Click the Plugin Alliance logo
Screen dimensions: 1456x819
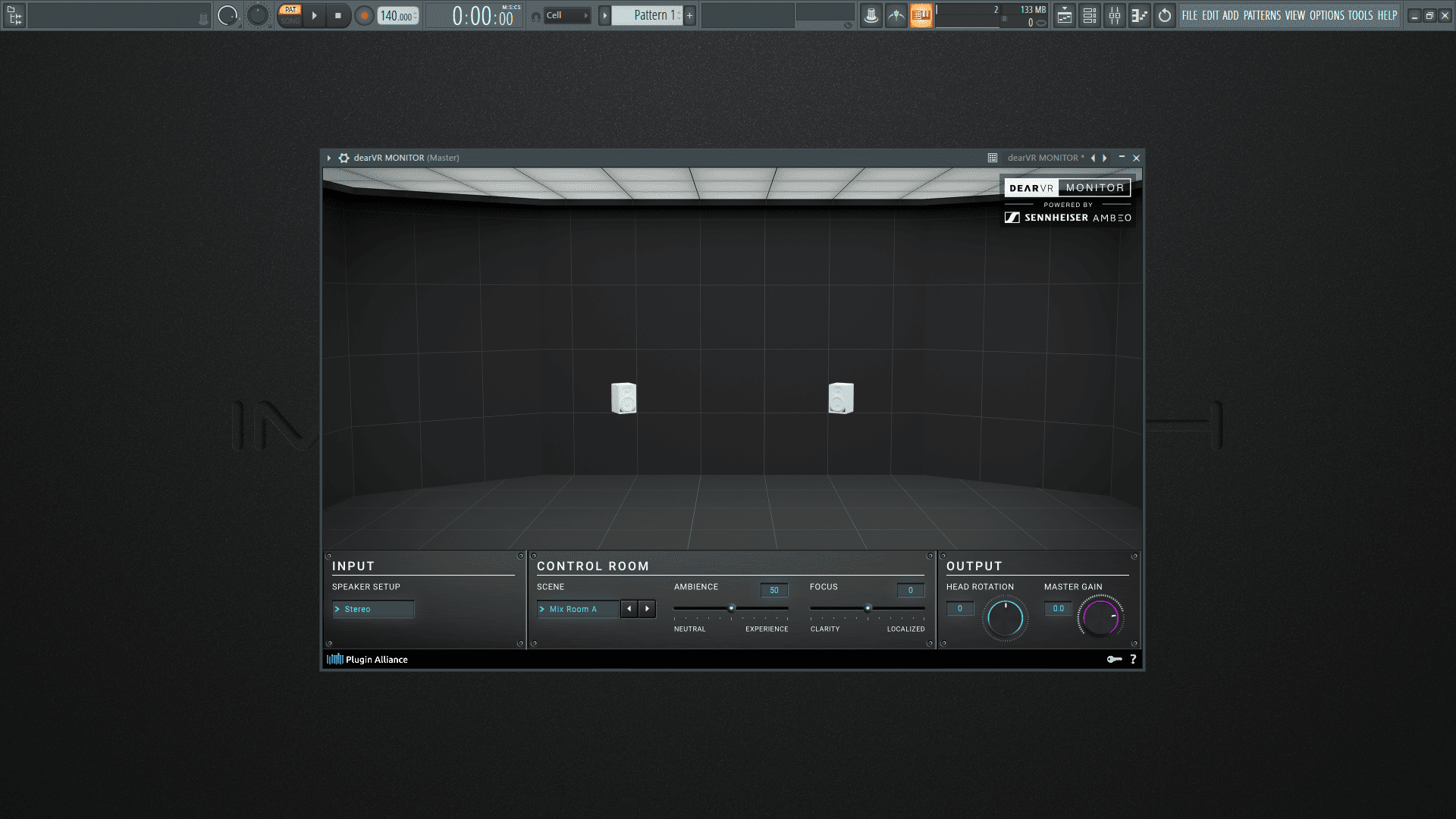(x=367, y=660)
